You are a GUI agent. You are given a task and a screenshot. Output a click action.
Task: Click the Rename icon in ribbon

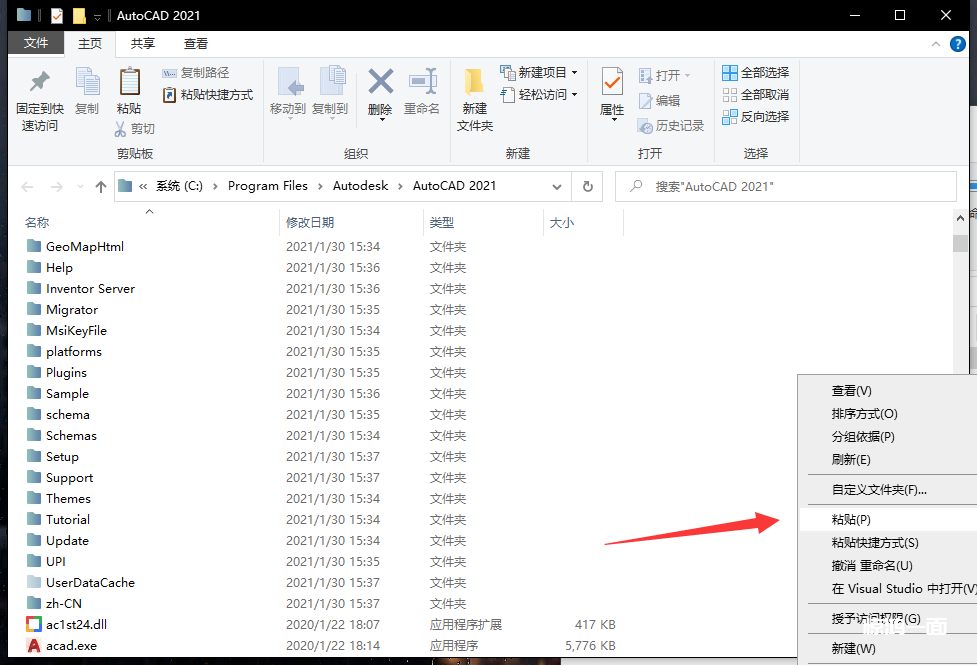(x=422, y=83)
